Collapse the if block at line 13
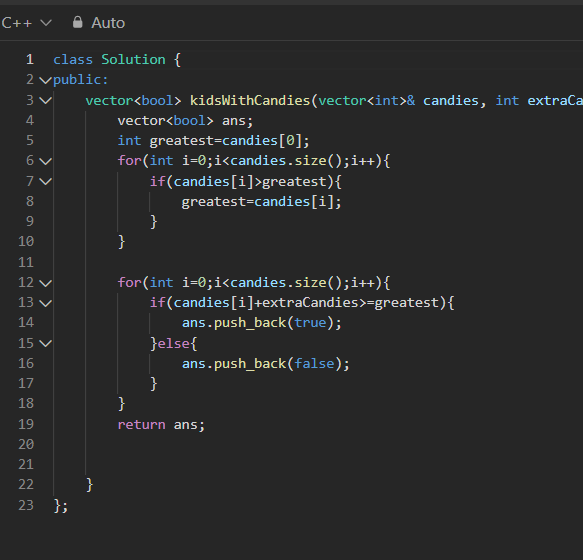 pyautogui.click(x=45, y=303)
